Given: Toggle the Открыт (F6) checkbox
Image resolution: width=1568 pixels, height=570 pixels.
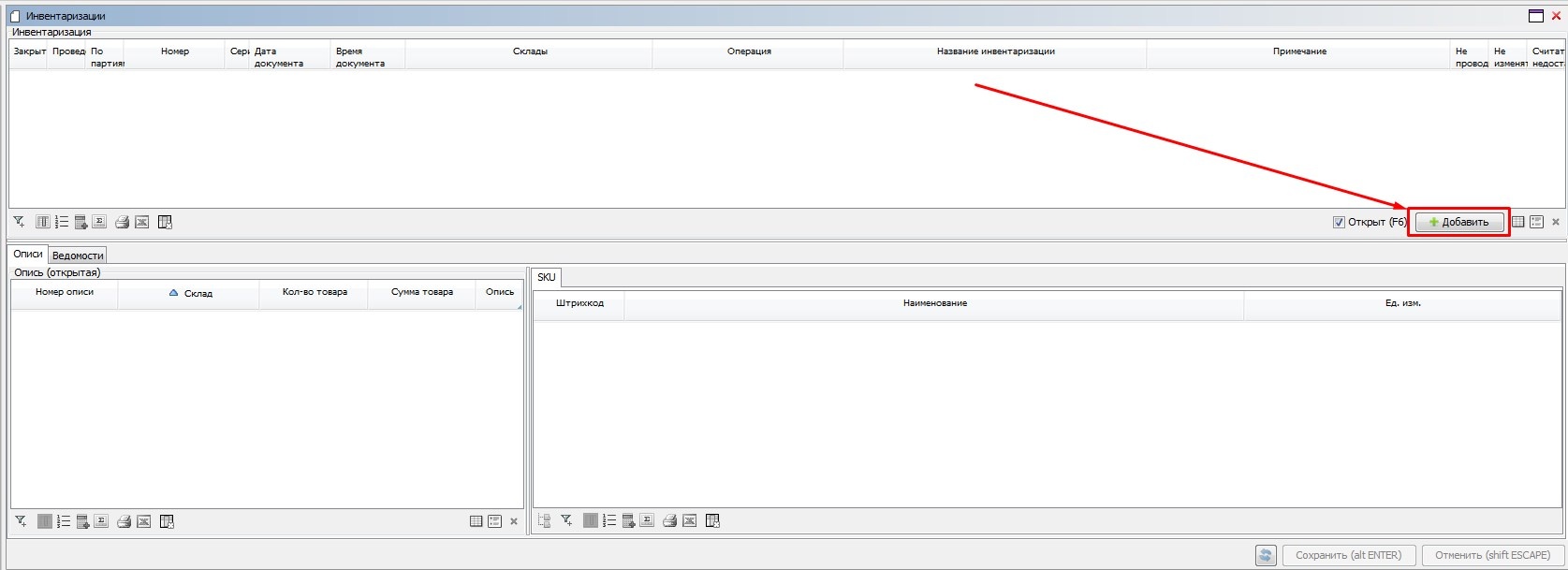Looking at the screenshot, I should [1339, 222].
